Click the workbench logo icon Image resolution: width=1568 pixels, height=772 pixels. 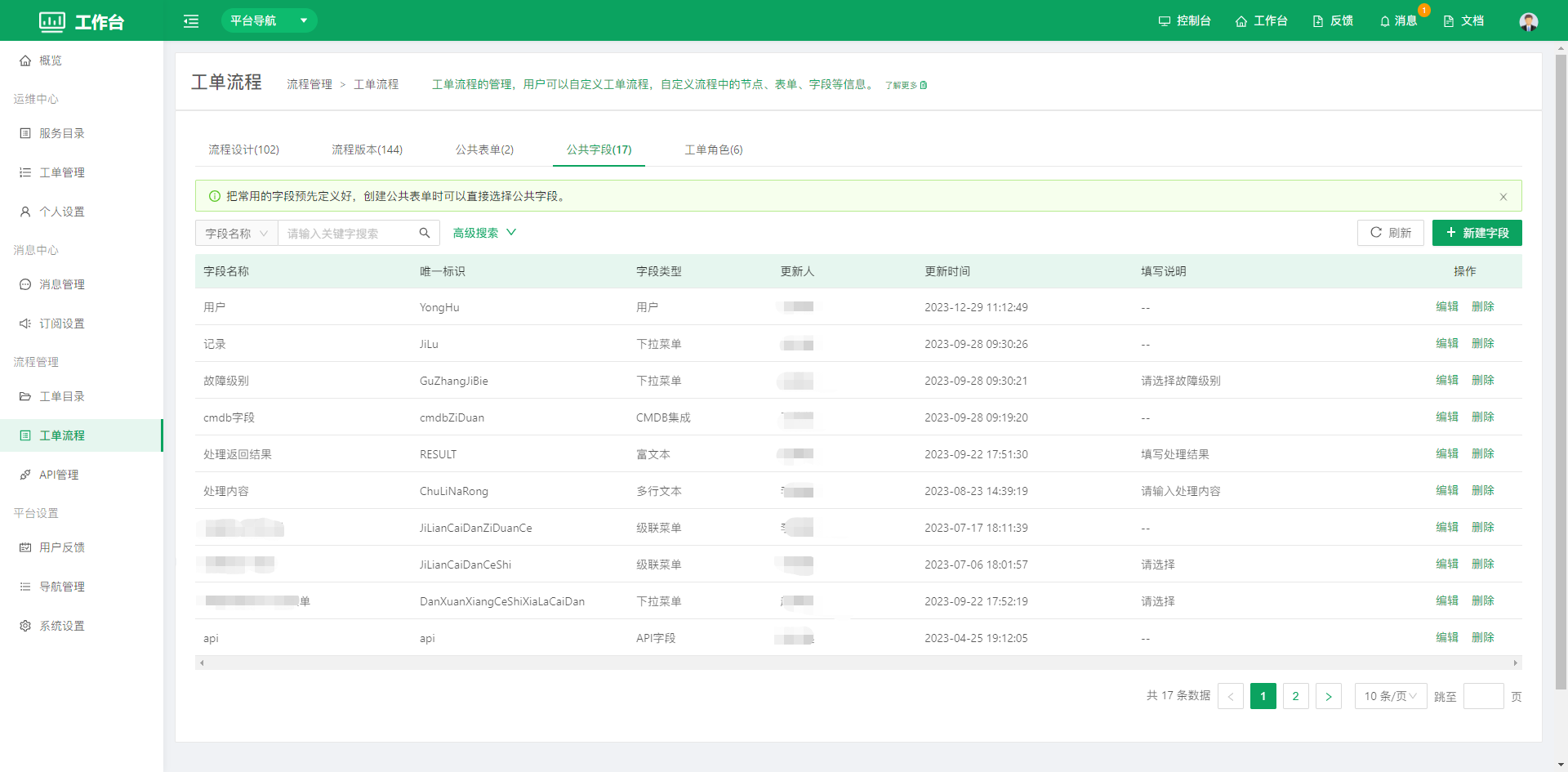pyautogui.click(x=52, y=21)
